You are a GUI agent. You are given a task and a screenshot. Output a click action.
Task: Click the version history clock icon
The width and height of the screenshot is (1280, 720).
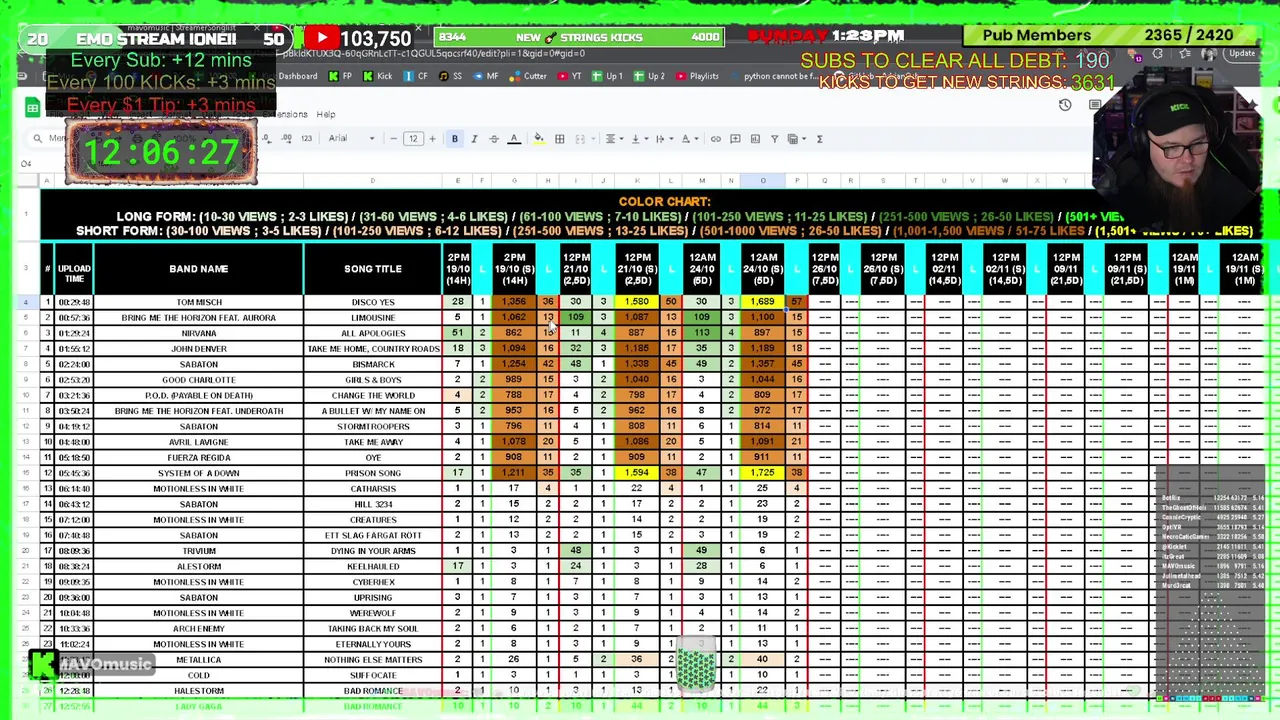tap(1065, 105)
